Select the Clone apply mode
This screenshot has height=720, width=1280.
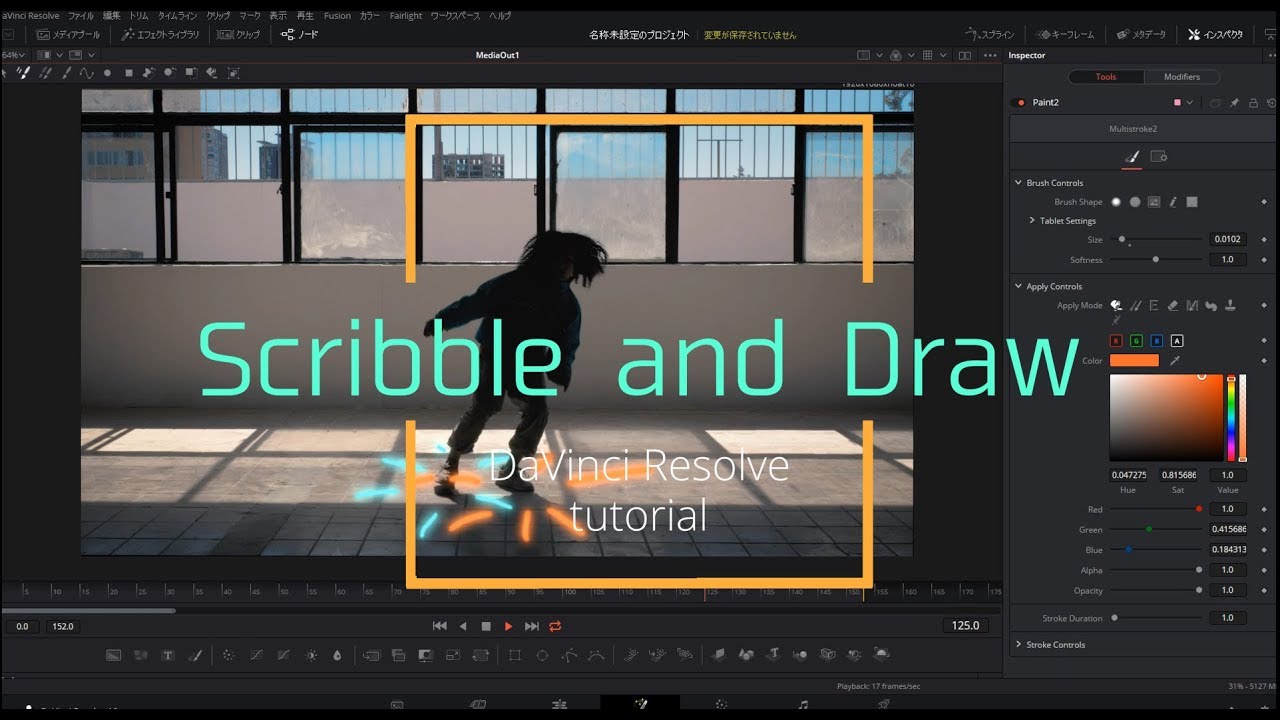click(1135, 305)
